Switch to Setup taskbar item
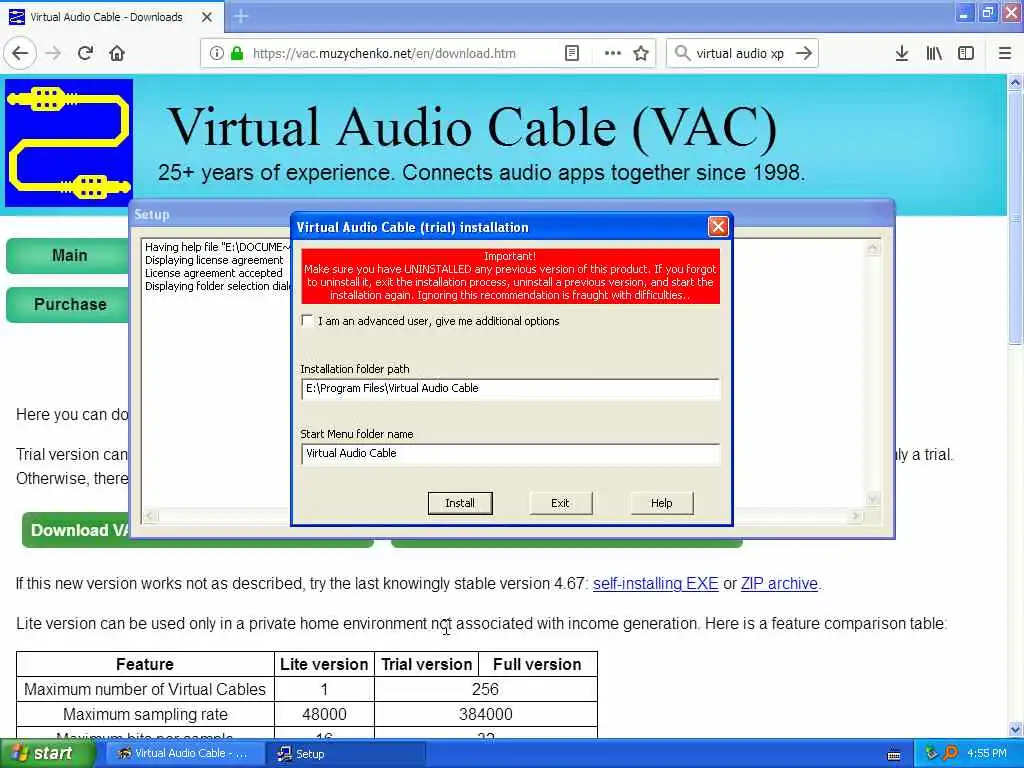Screen dimensions: 1024x768 [346, 754]
